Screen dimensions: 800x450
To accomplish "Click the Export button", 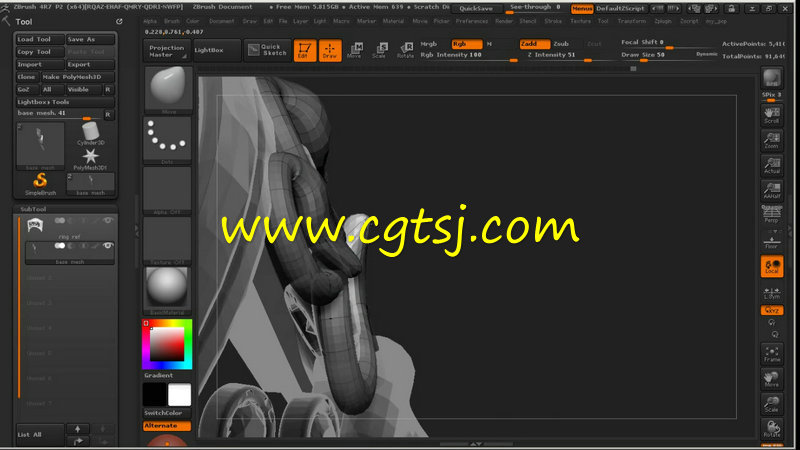I will 90,64.
